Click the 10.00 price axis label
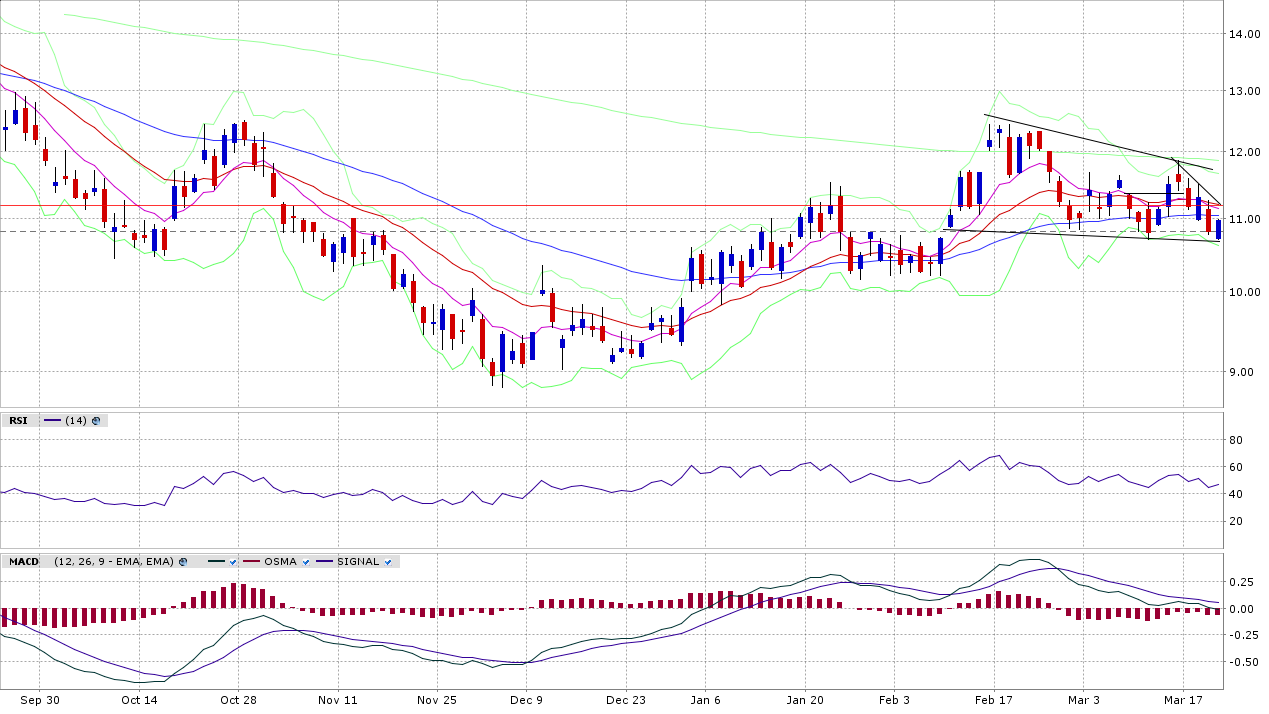The width and height of the screenshot is (1269, 714). pos(1245,292)
